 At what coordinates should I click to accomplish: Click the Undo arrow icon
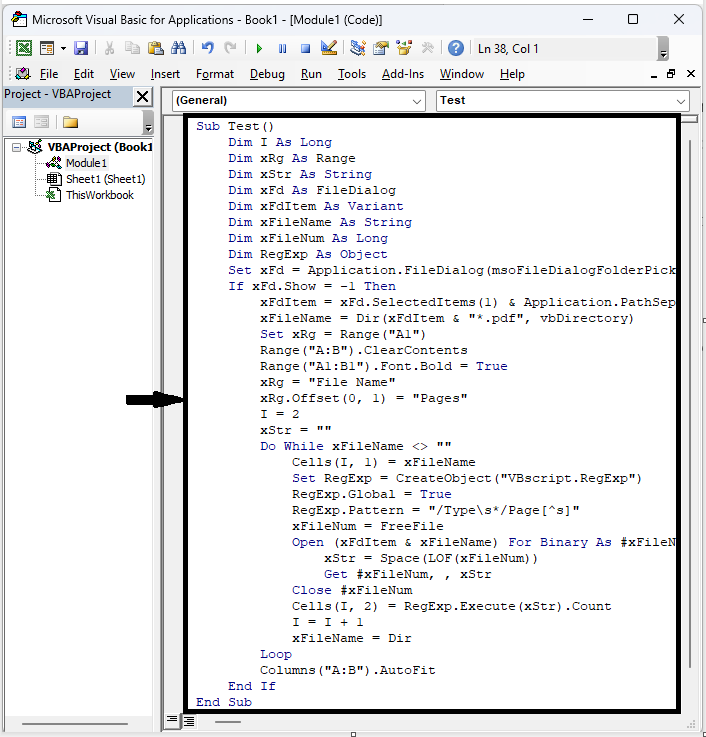pos(208,48)
